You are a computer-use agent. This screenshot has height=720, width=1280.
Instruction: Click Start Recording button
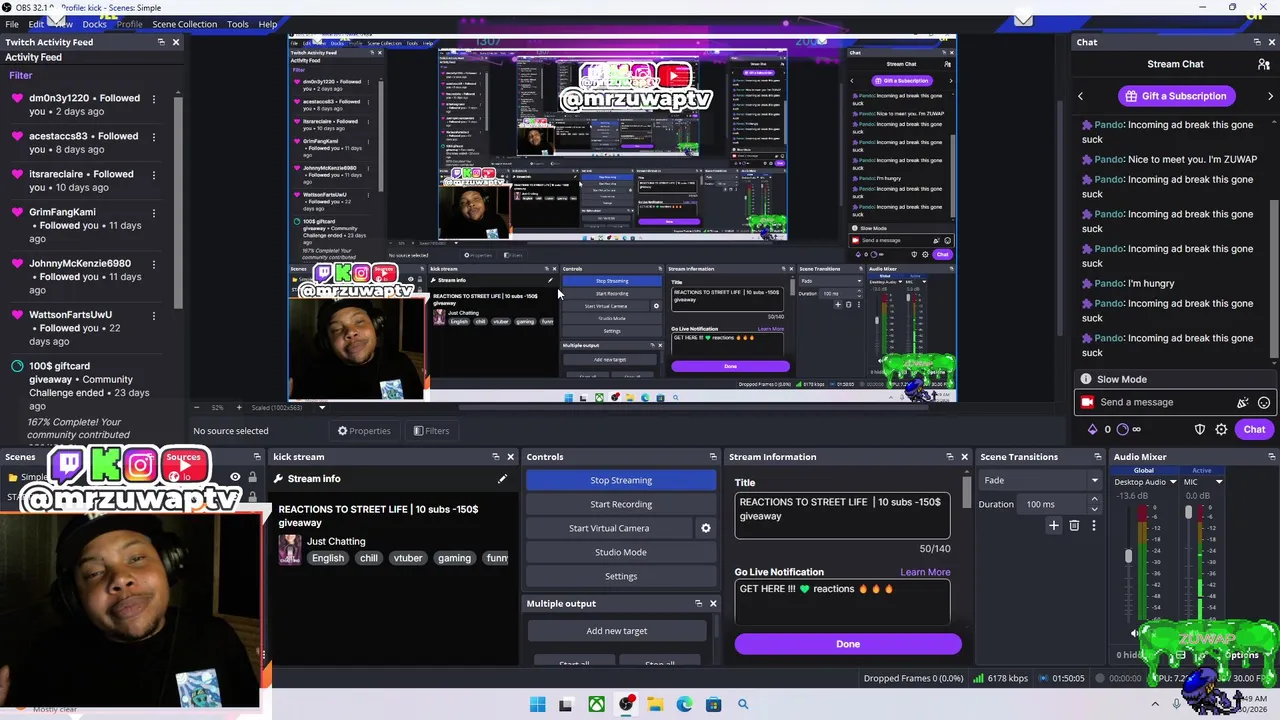coord(621,504)
